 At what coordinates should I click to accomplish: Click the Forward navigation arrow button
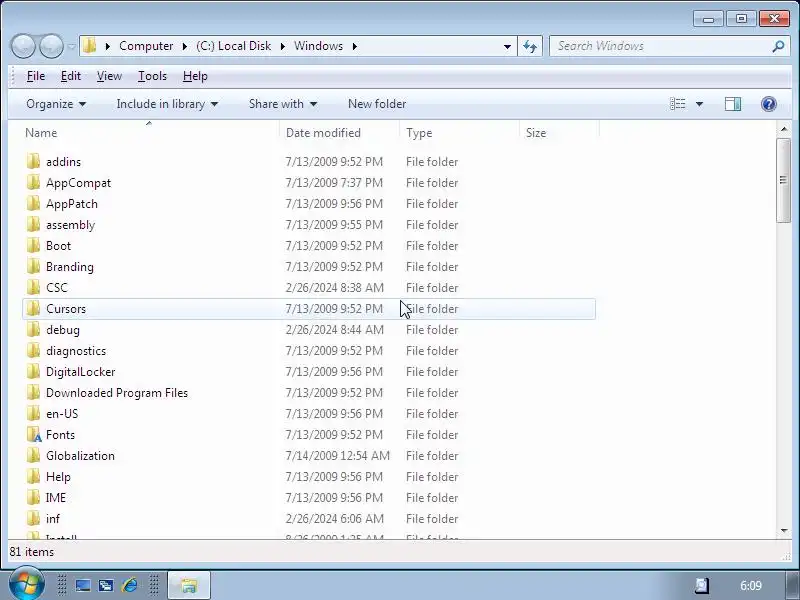click(51, 46)
